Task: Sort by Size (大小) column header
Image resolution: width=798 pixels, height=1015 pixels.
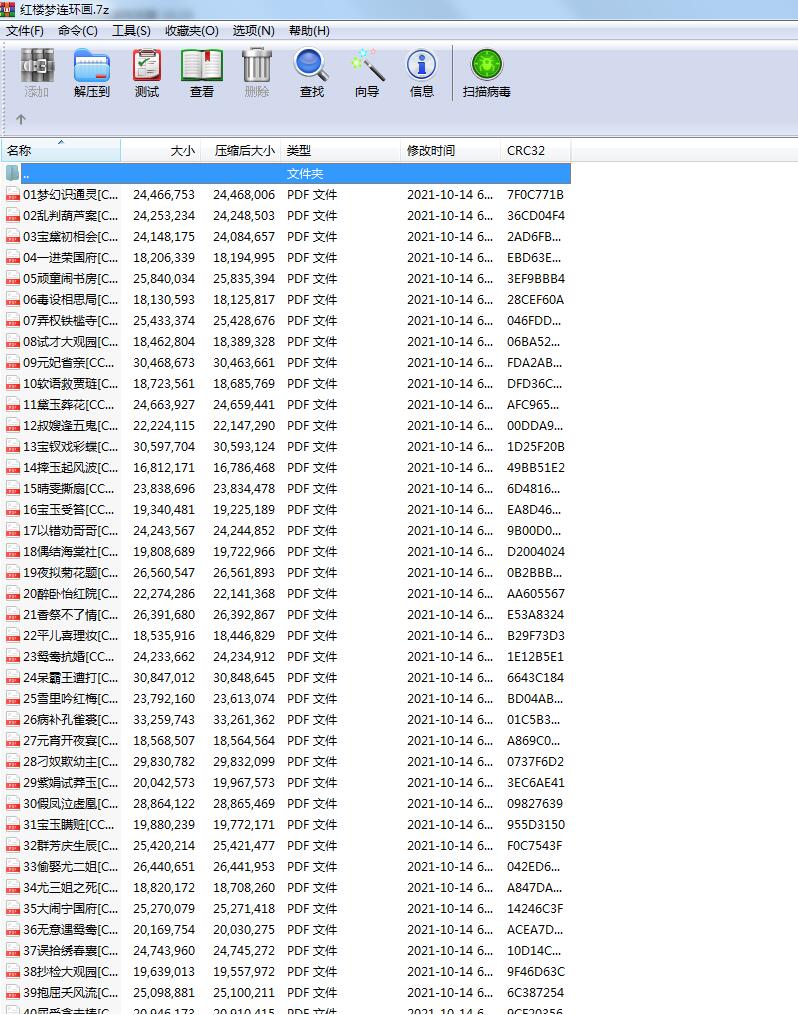Action: pyautogui.click(x=161, y=151)
